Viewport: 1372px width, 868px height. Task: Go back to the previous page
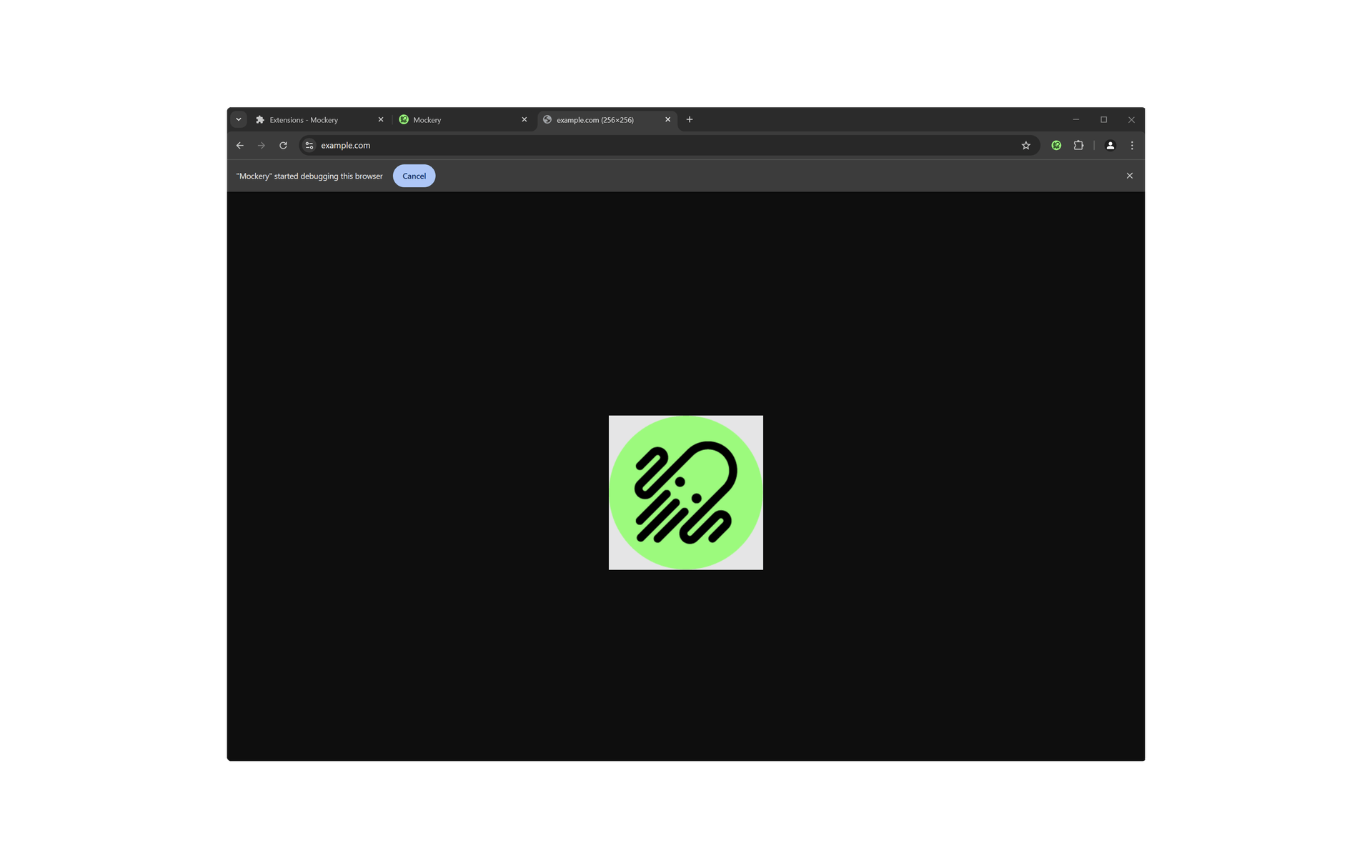pyautogui.click(x=240, y=145)
